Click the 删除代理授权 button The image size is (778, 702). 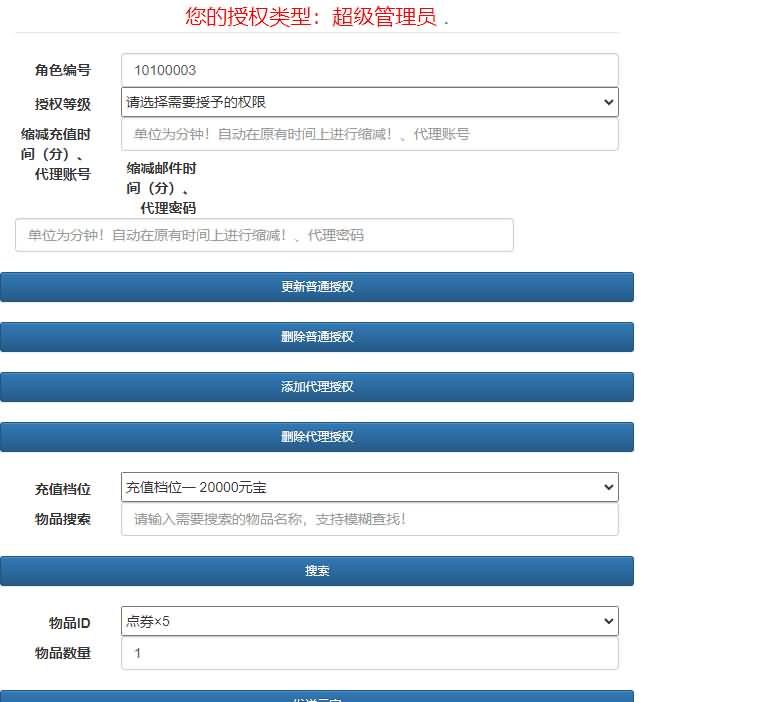click(x=317, y=437)
